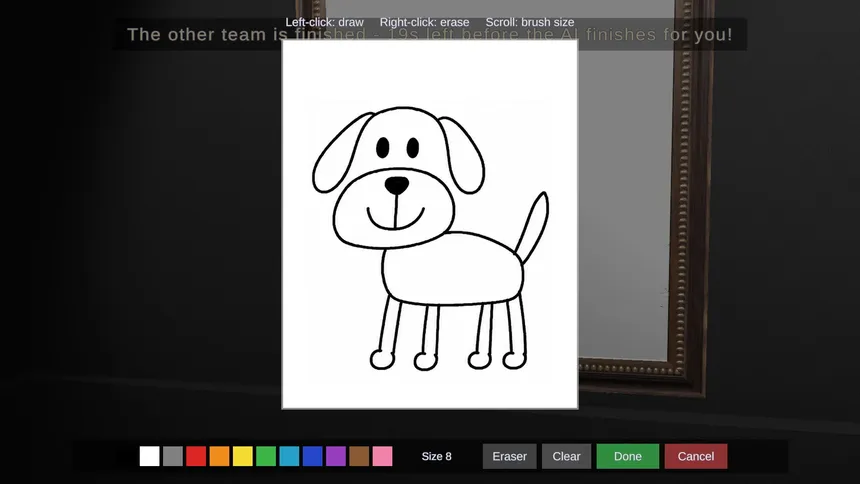860x484 pixels.
Task: Click the 'Size 8' brush size label
Action: coord(437,457)
